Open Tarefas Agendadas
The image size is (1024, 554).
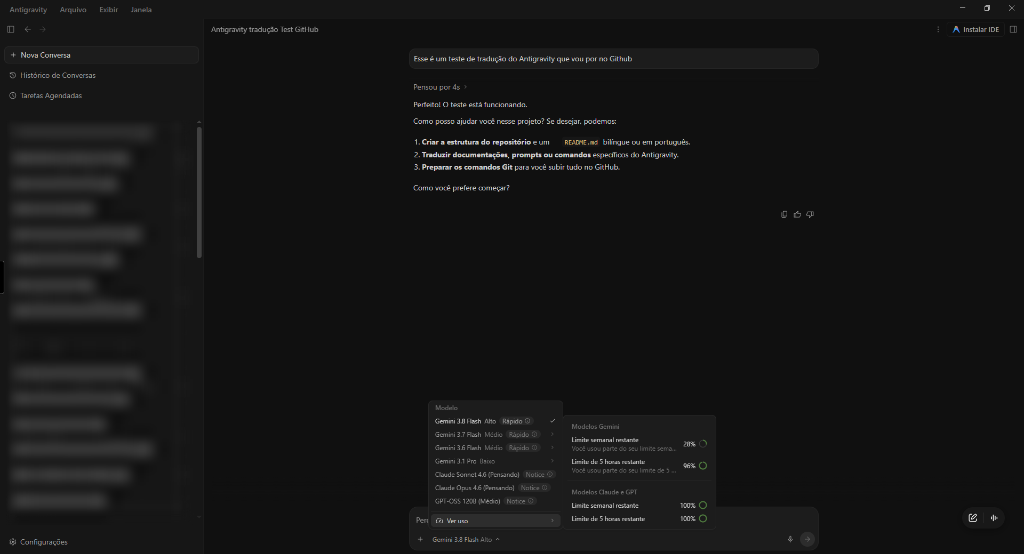pyautogui.click(x=101, y=95)
